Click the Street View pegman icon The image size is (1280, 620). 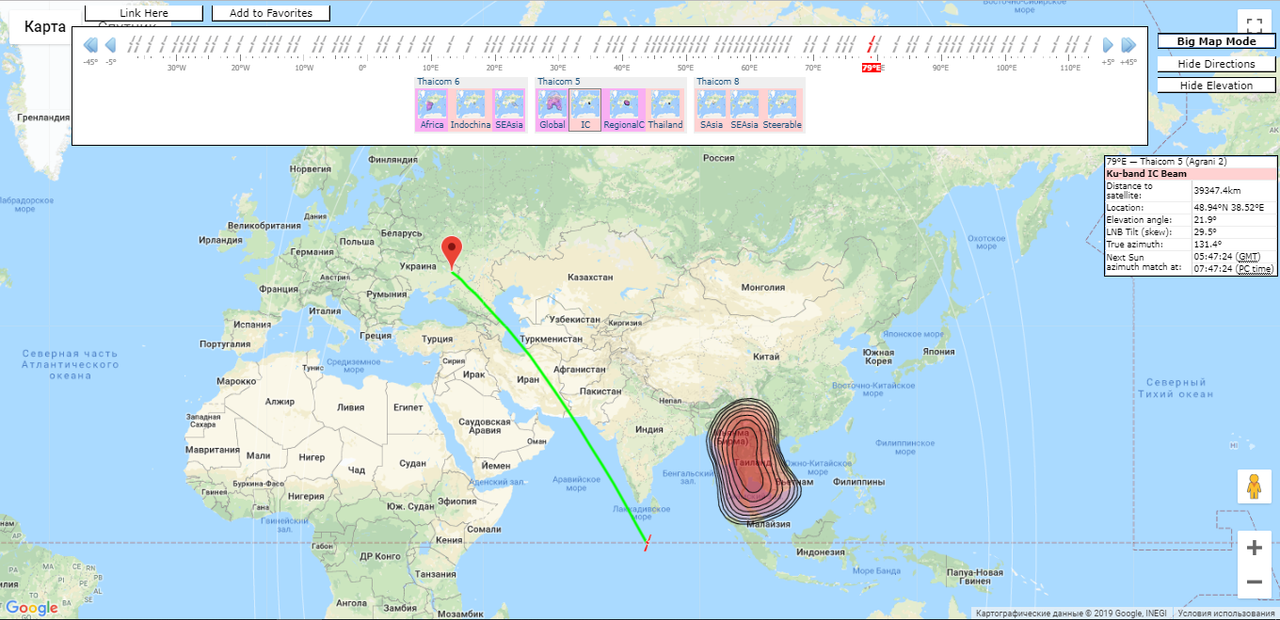1253,486
